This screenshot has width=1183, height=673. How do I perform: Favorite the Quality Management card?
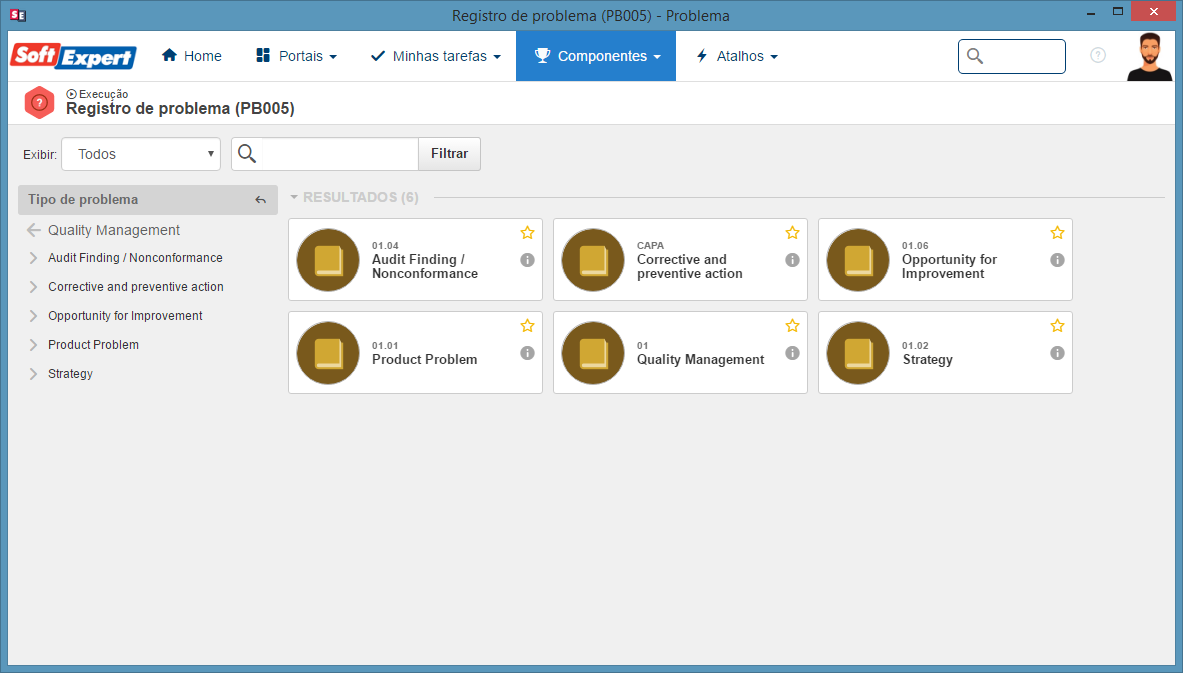click(x=792, y=325)
